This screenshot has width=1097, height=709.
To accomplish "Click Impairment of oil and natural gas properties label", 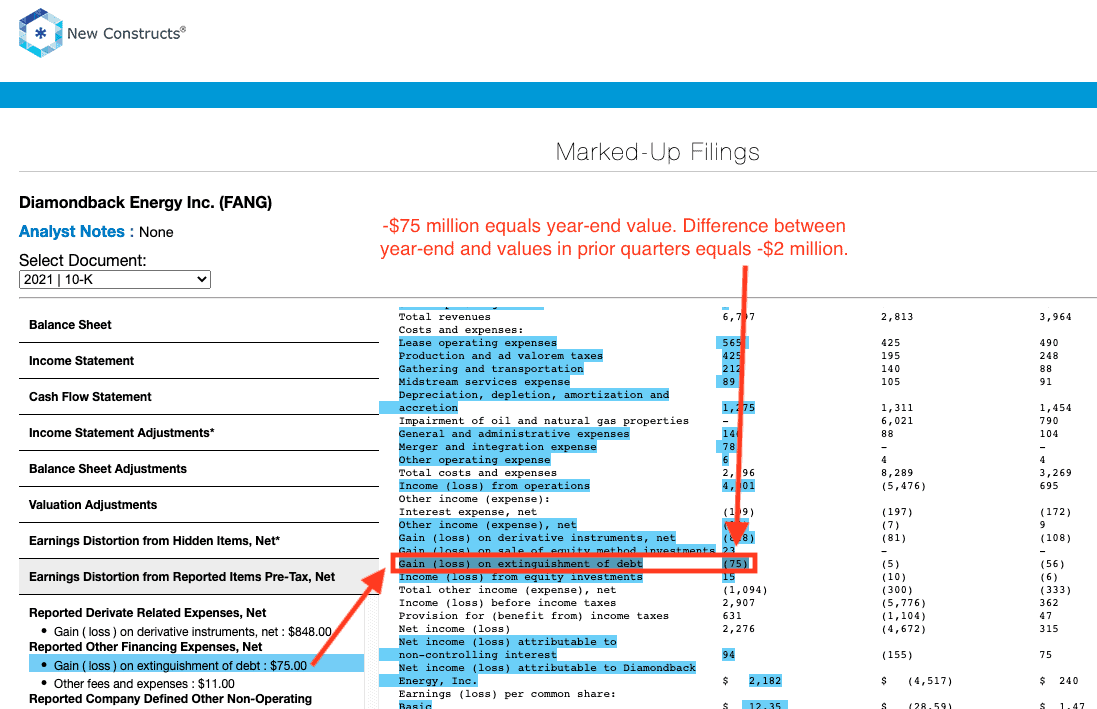I will pos(544,421).
